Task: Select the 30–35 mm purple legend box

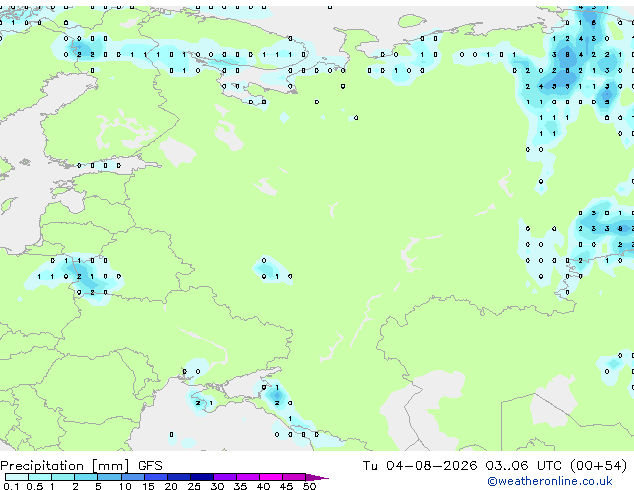Action: pos(224,477)
